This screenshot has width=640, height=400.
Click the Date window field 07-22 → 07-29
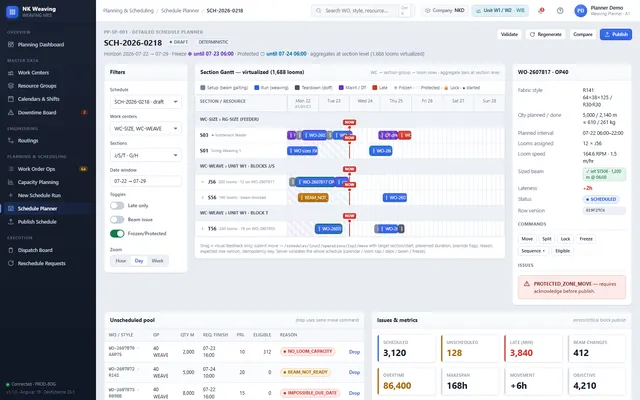click(146, 181)
